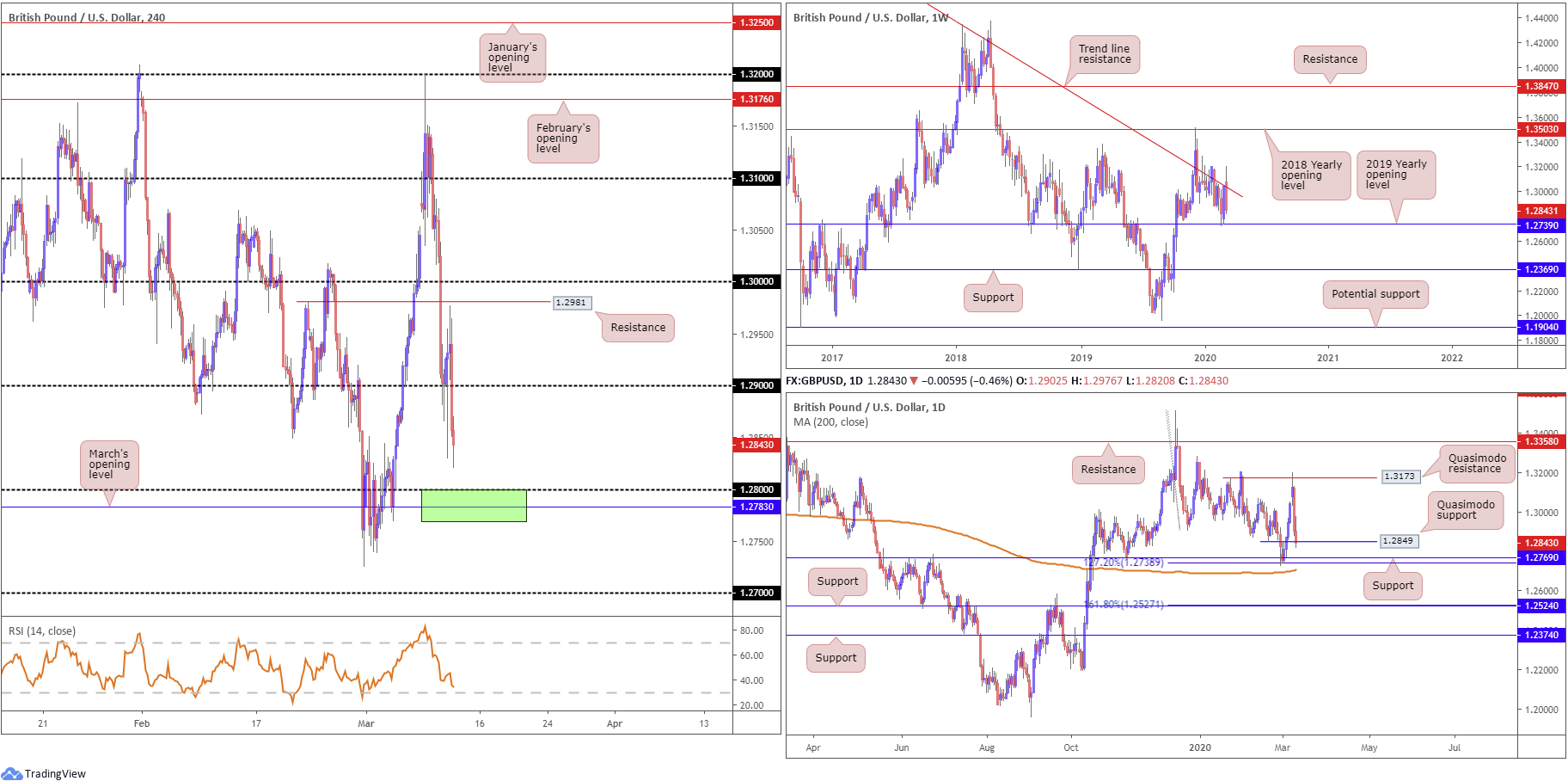The height and width of the screenshot is (781, 1568).
Task: Select the 1.29000 price tag
Action: click(756, 385)
